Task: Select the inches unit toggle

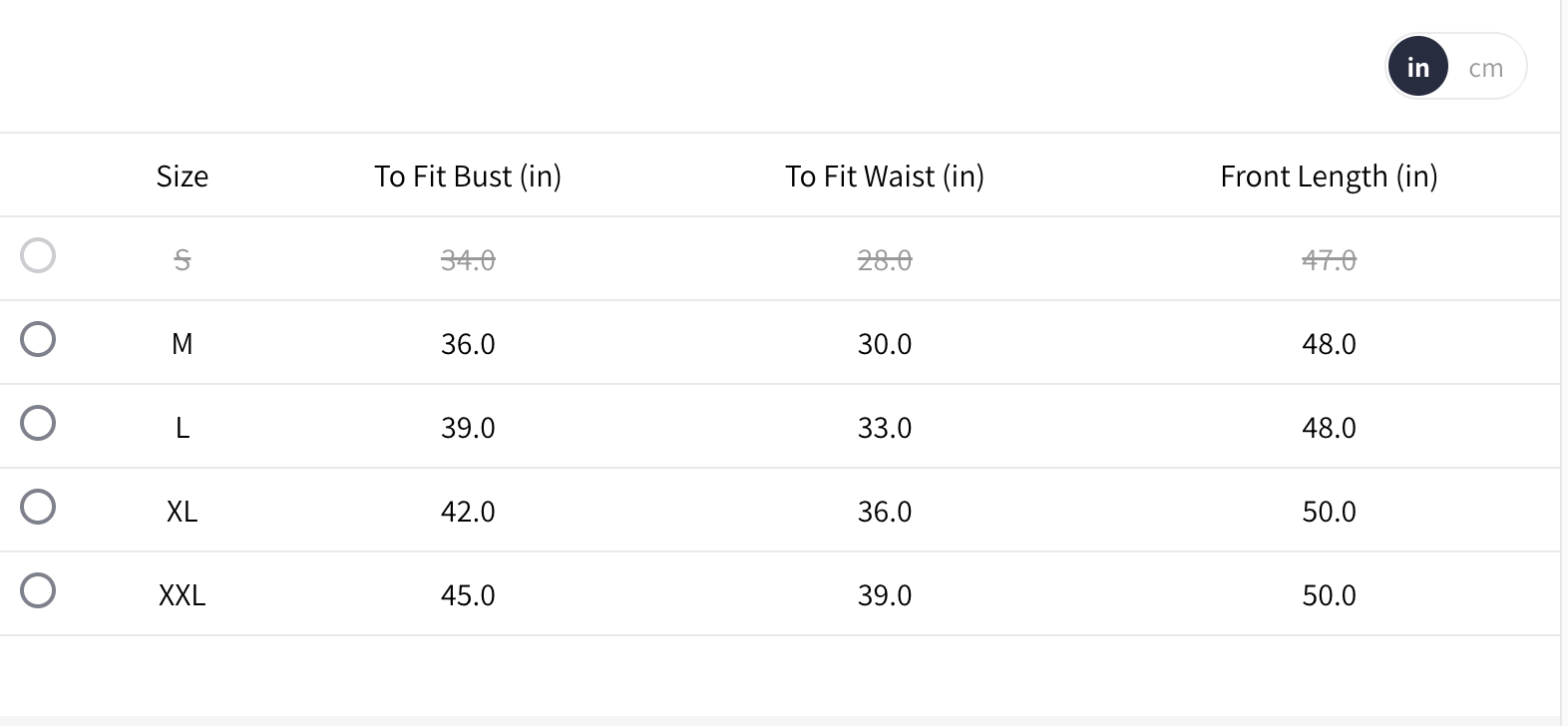Action: [x=1417, y=67]
